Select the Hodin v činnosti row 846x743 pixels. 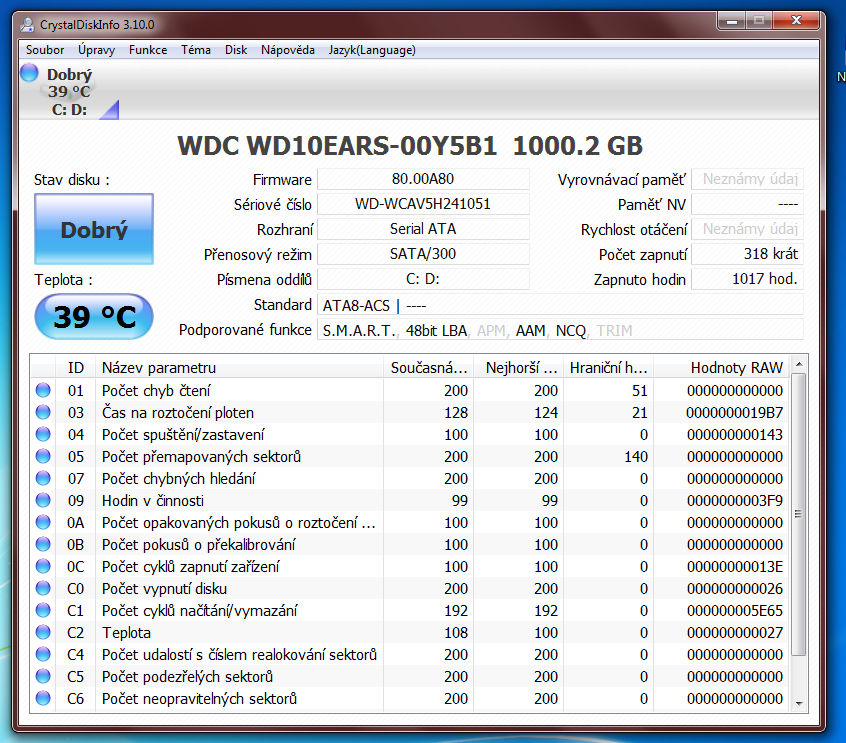point(410,501)
